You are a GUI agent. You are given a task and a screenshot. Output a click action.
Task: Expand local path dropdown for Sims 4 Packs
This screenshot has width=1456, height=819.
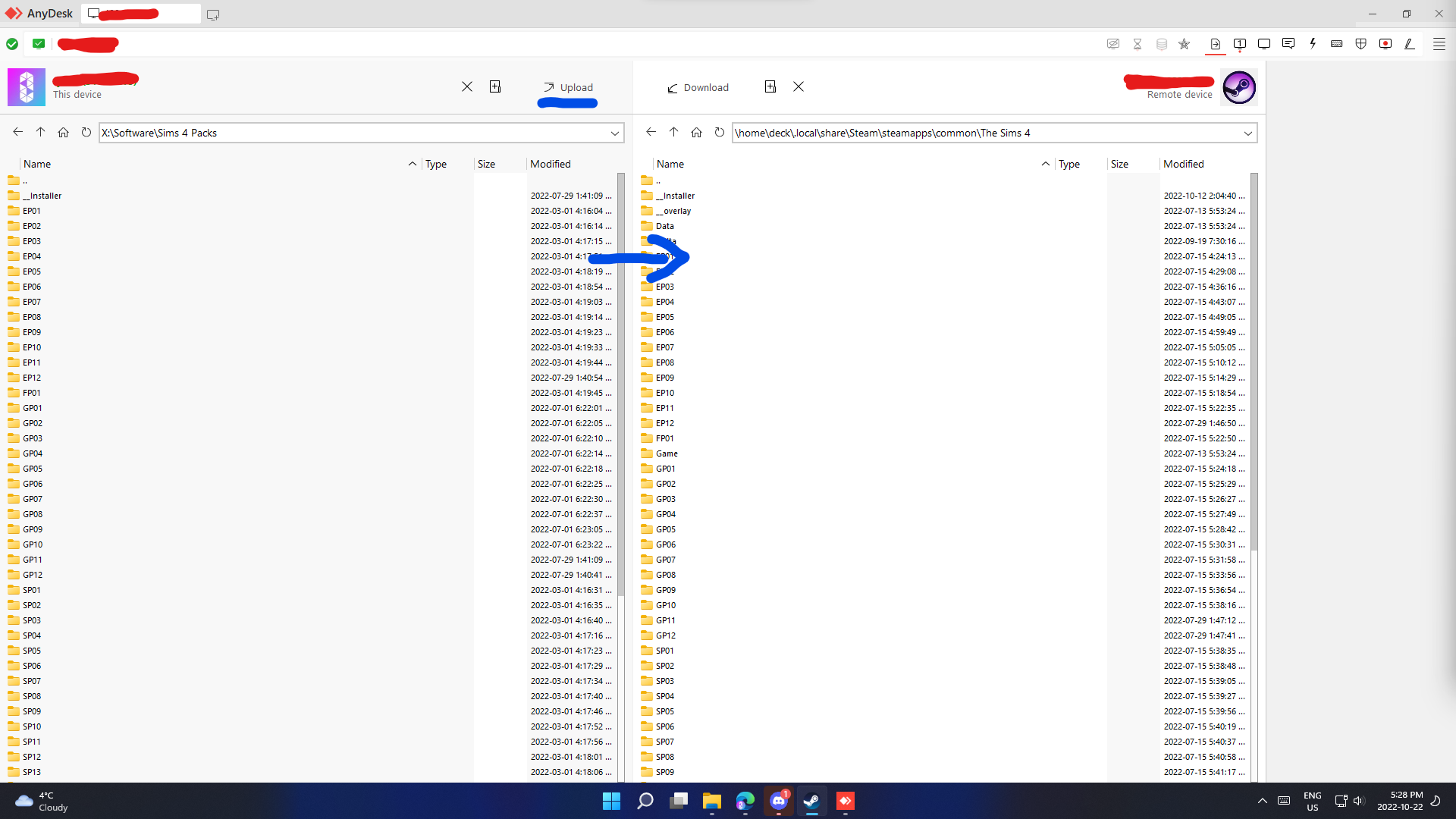pyautogui.click(x=614, y=133)
